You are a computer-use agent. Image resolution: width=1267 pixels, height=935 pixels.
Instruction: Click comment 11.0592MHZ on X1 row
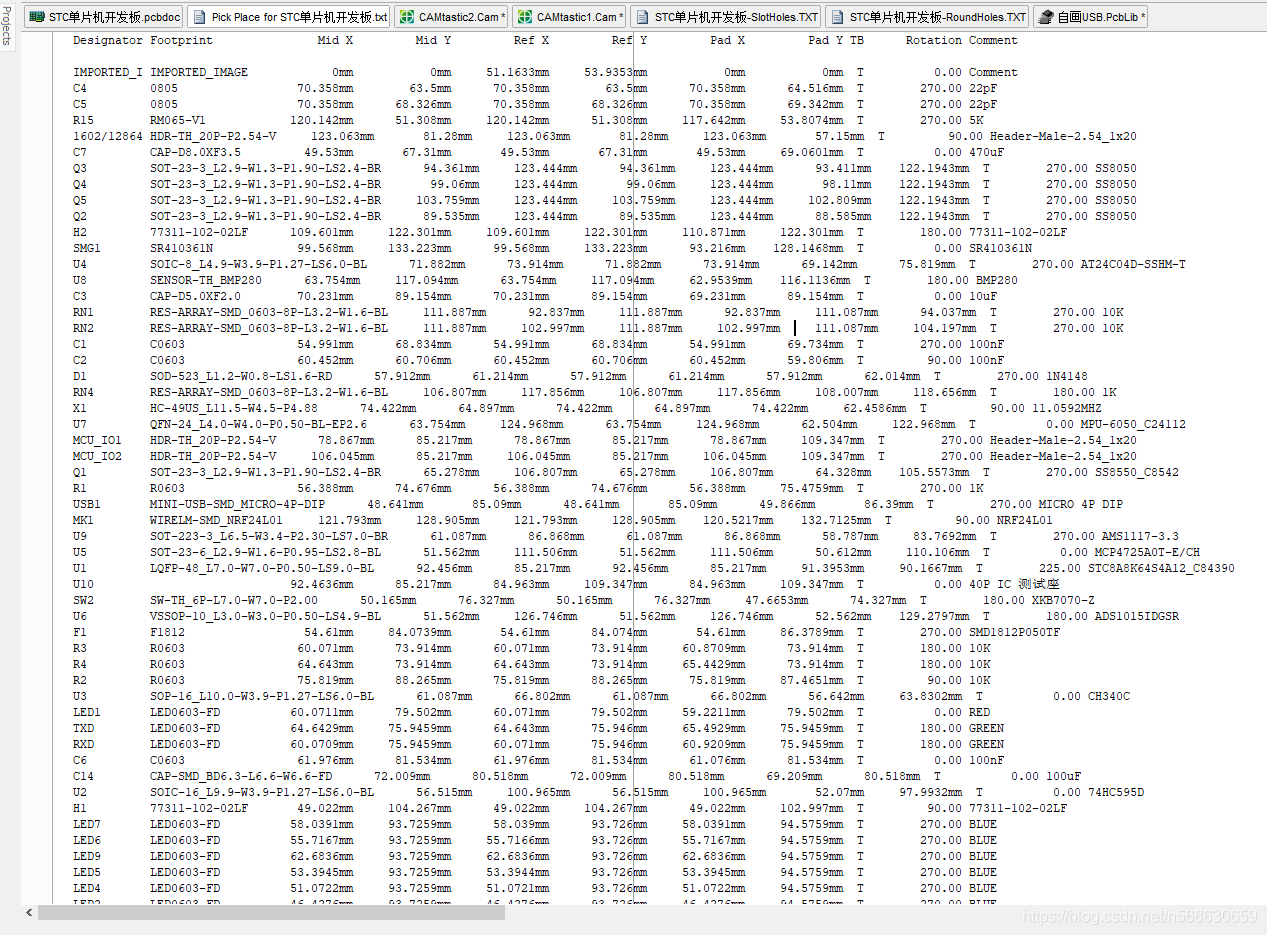[x=1066, y=408]
